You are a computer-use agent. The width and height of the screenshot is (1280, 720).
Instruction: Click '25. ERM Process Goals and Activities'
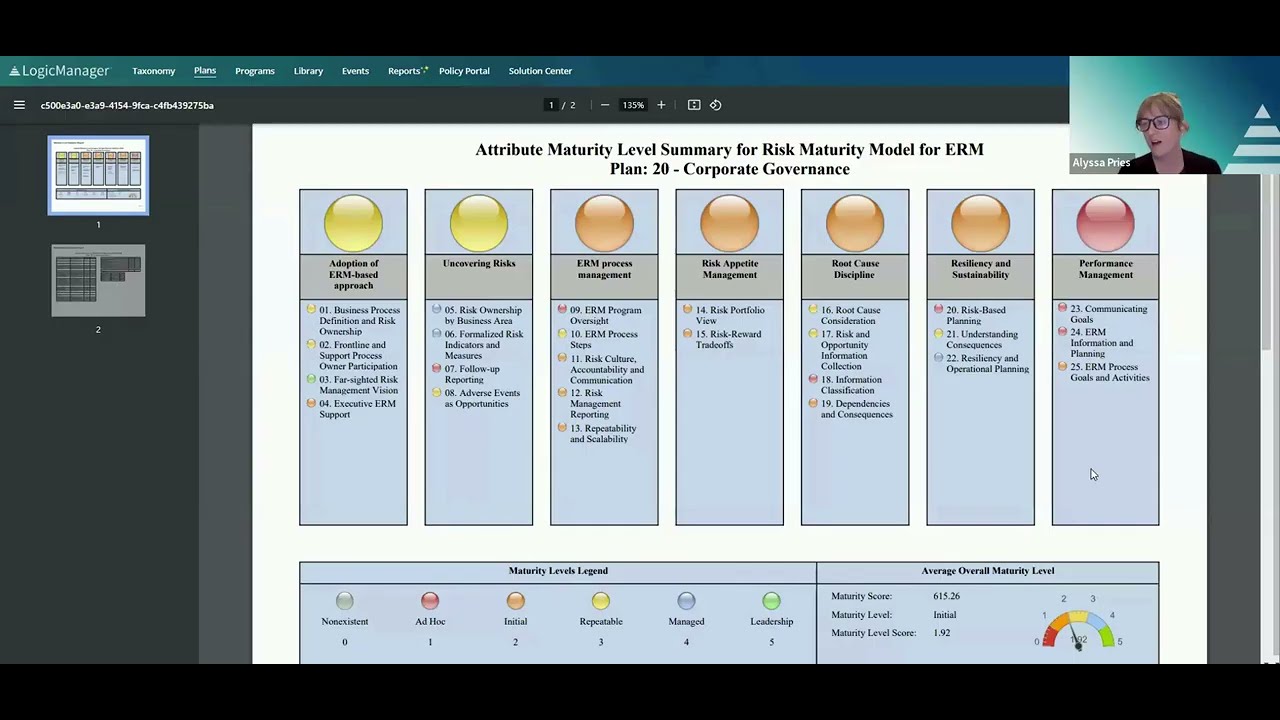click(1110, 372)
